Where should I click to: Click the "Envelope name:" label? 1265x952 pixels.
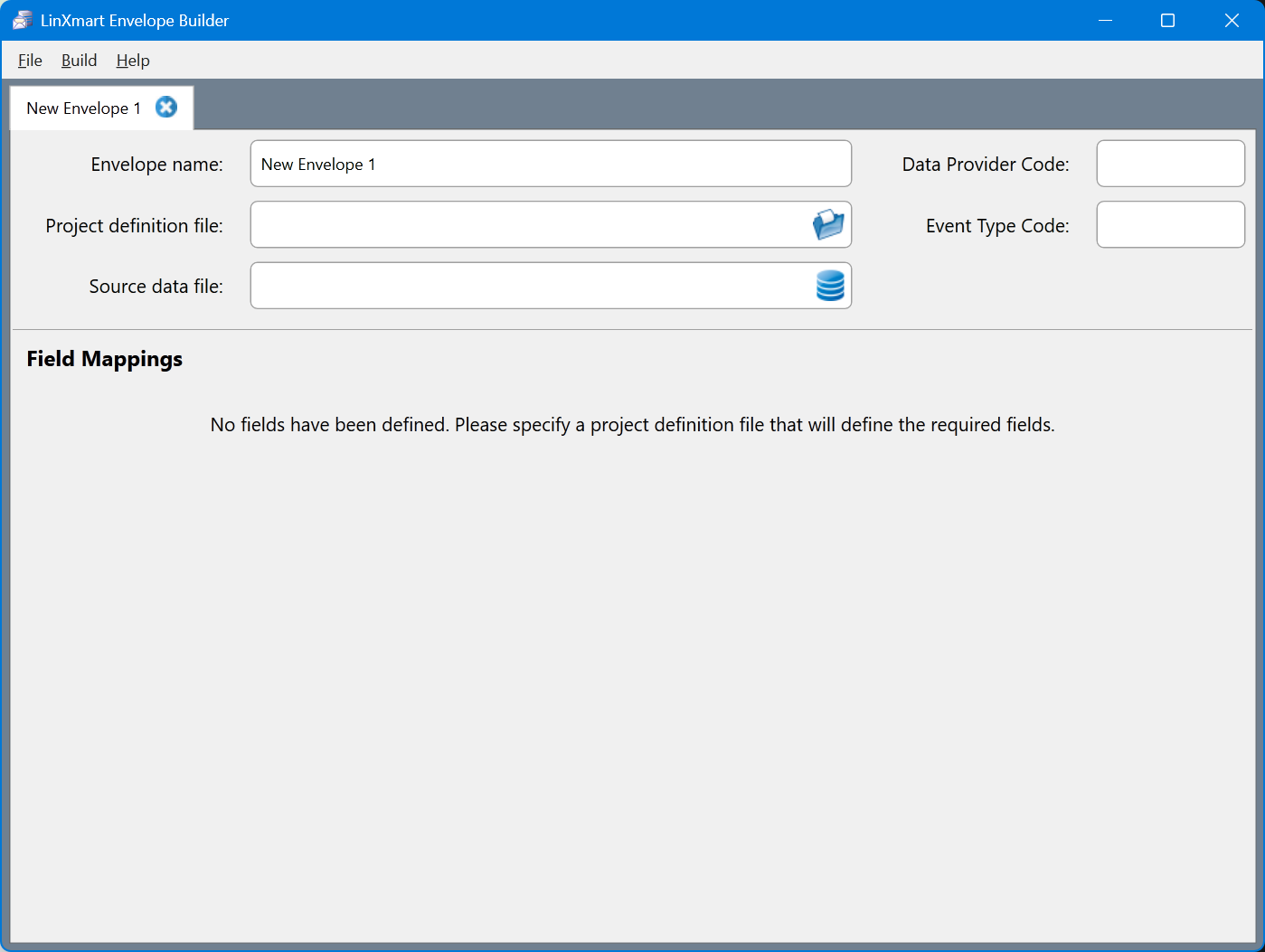(x=156, y=165)
